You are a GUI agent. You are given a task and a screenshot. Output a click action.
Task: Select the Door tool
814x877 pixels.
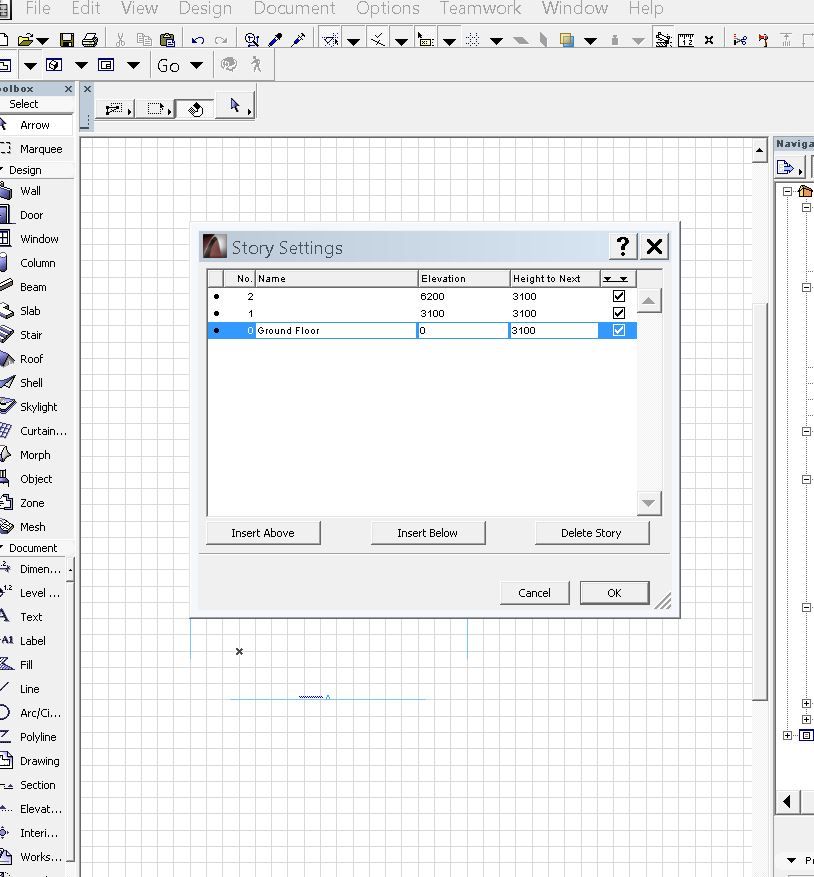click(x=31, y=215)
